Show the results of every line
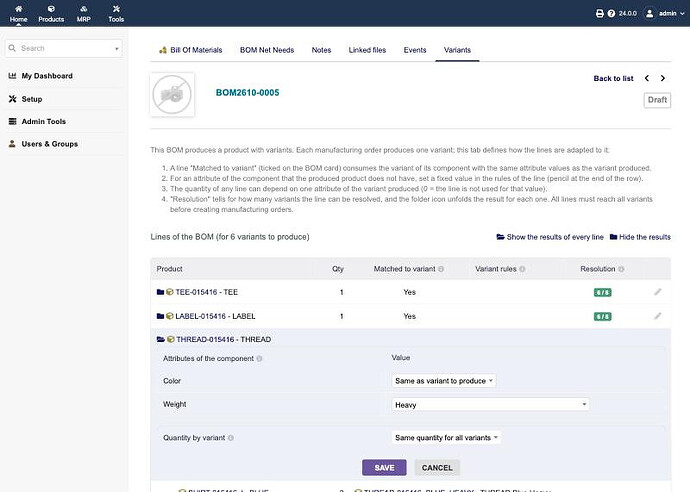Viewport: 690px width, 492px height. click(x=550, y=237)
